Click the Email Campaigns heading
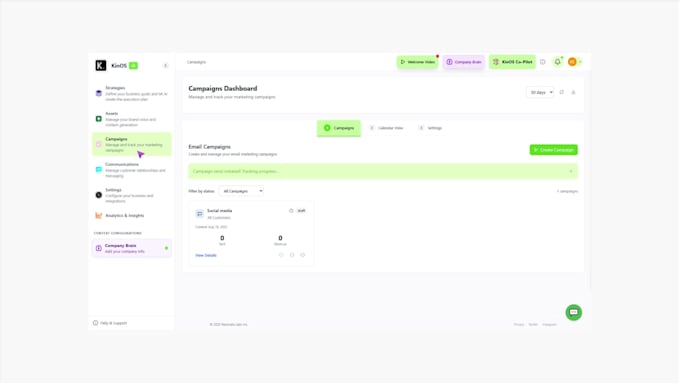The image size is (680, 383). point(209,147)
